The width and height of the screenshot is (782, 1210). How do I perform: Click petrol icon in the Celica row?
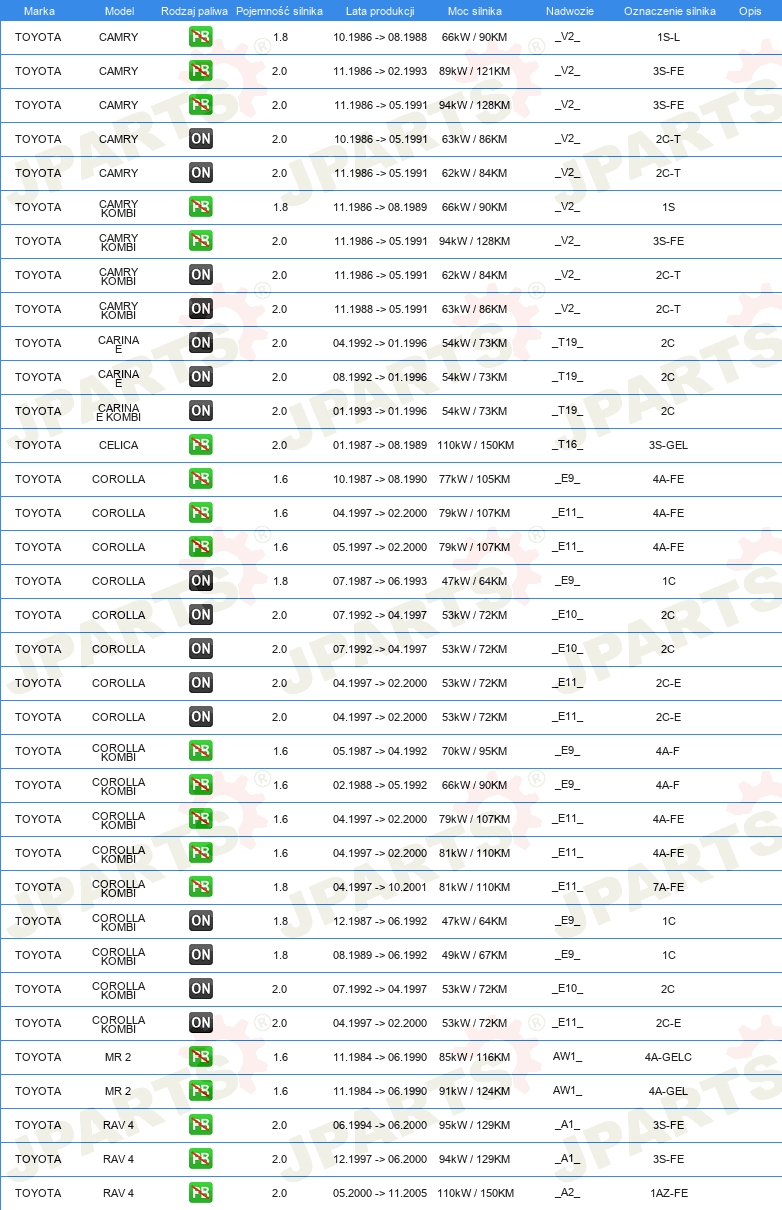201,445
